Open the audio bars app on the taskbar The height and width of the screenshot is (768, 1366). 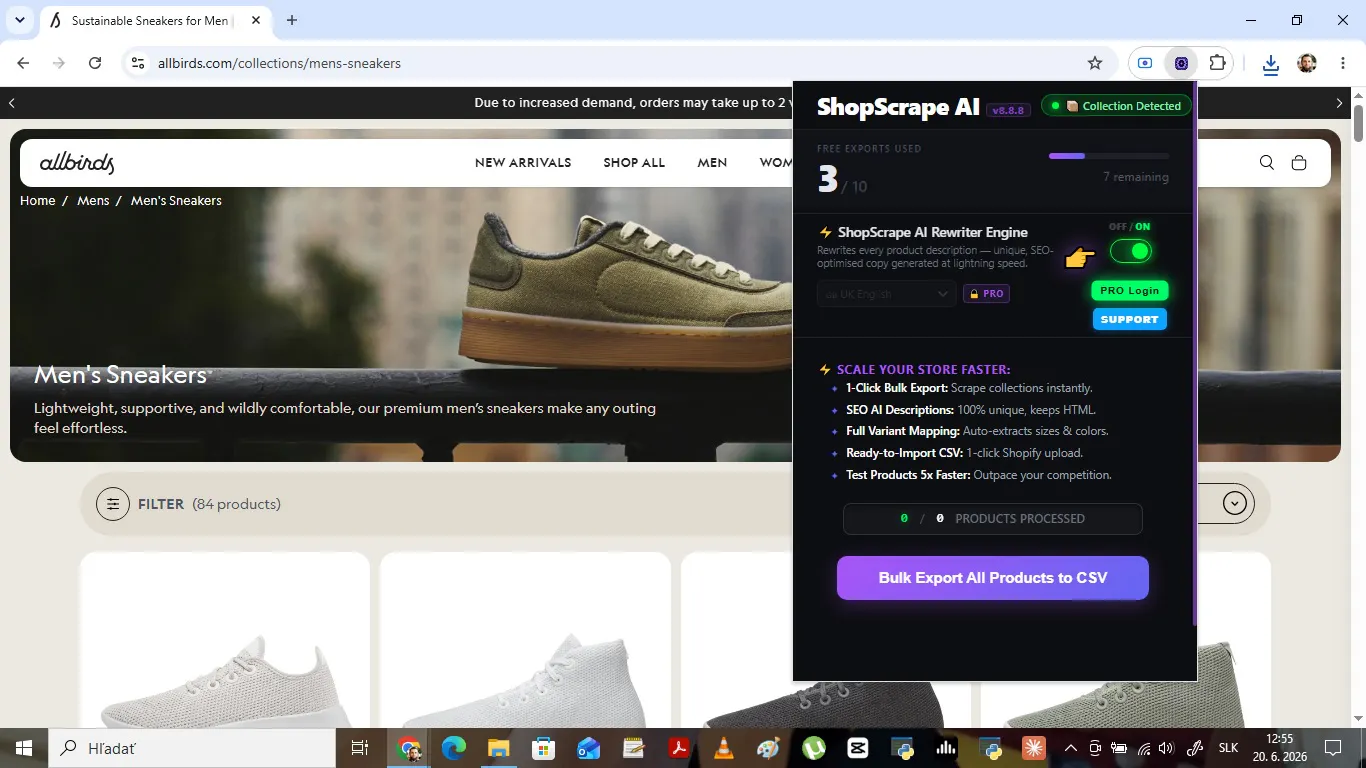click(946, 748)
